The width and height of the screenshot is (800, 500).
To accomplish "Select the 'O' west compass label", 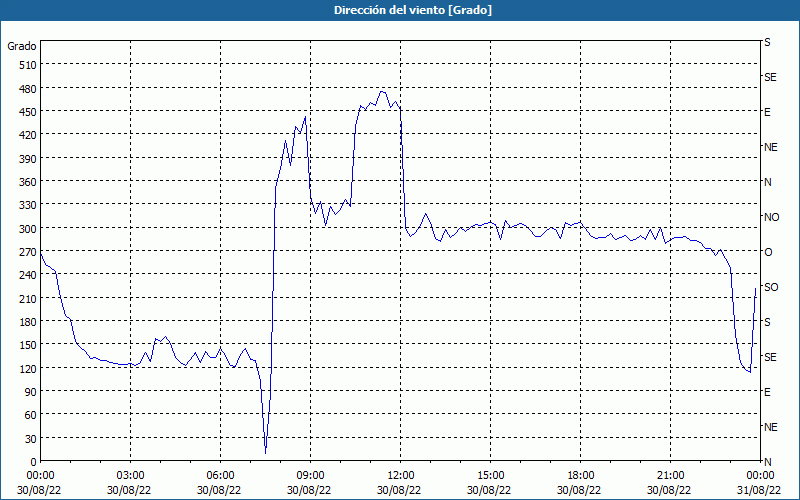I will 768,252.
